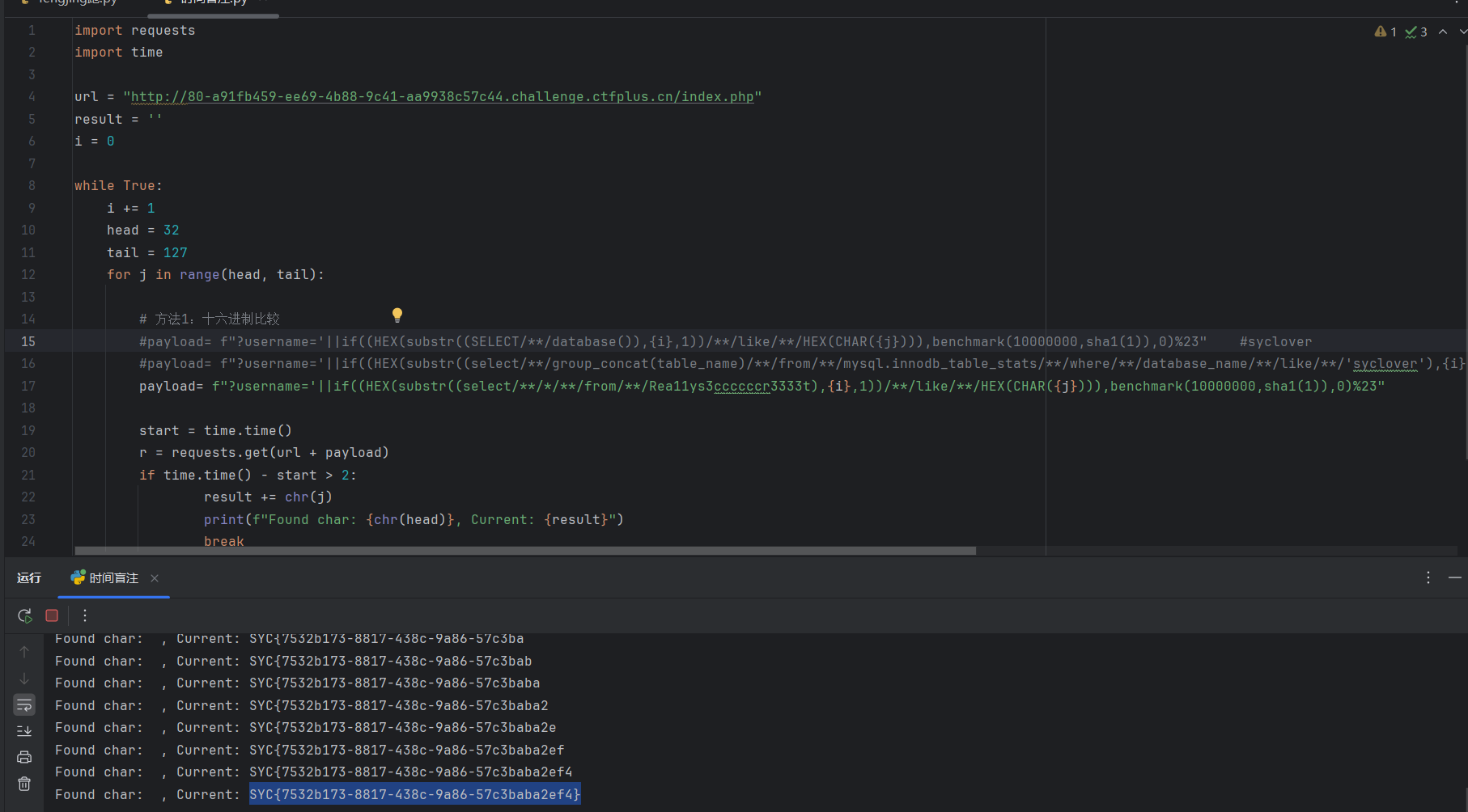Viewport: 1468px width, 812px height.
Task: Rerun the 时间盲注 script
Action: pyautogui.click(x=25, y=615)
